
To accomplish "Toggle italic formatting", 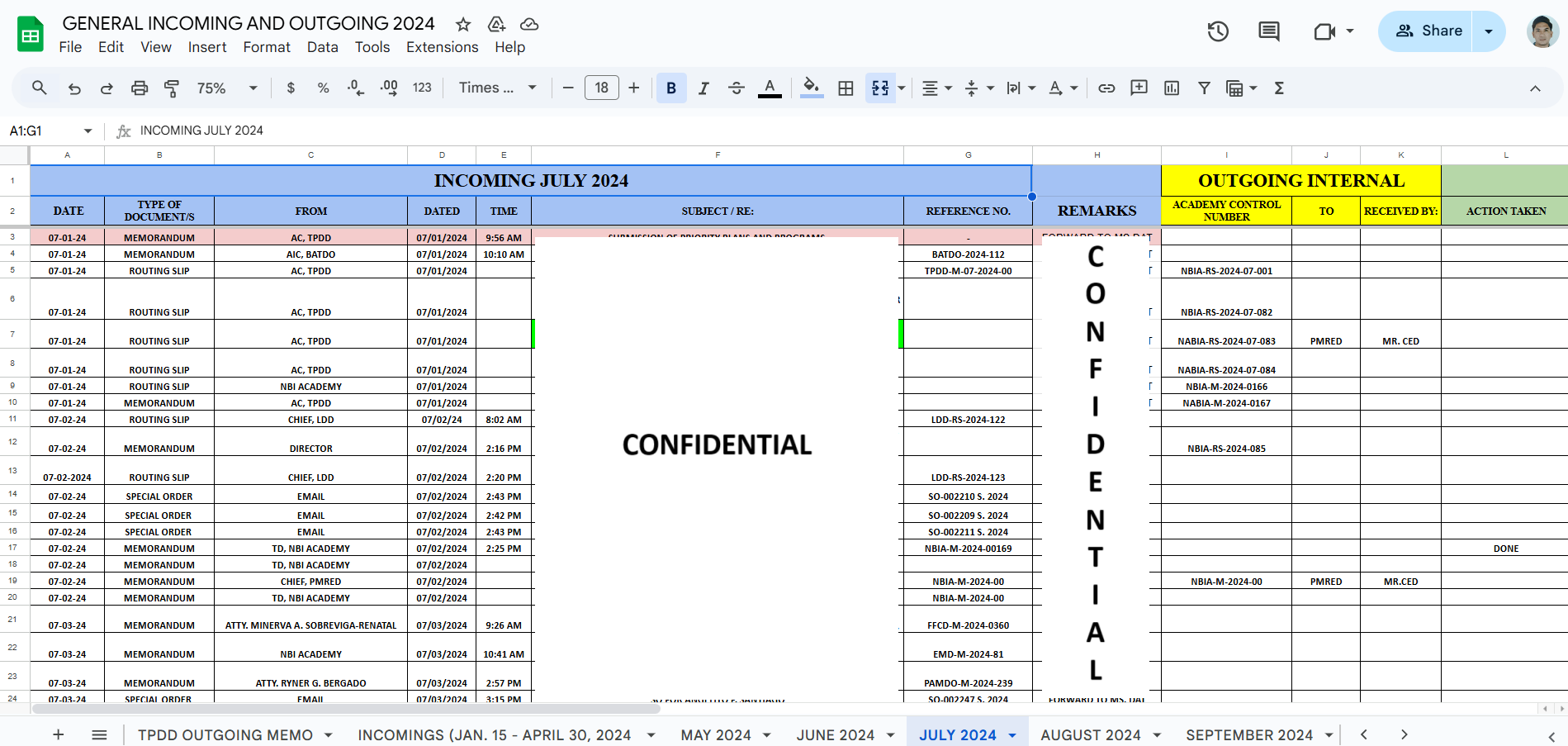I will click(x=703, y=88).
